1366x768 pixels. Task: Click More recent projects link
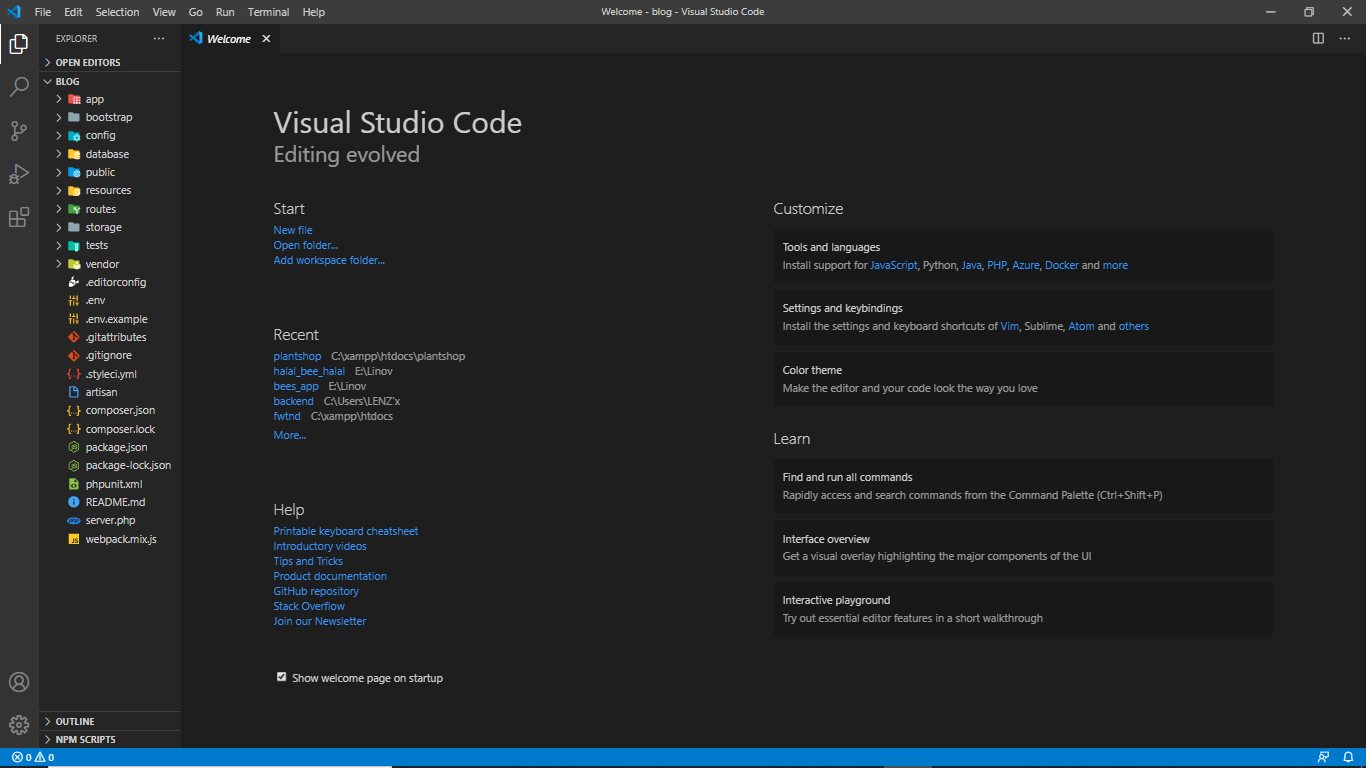(290, 435)
